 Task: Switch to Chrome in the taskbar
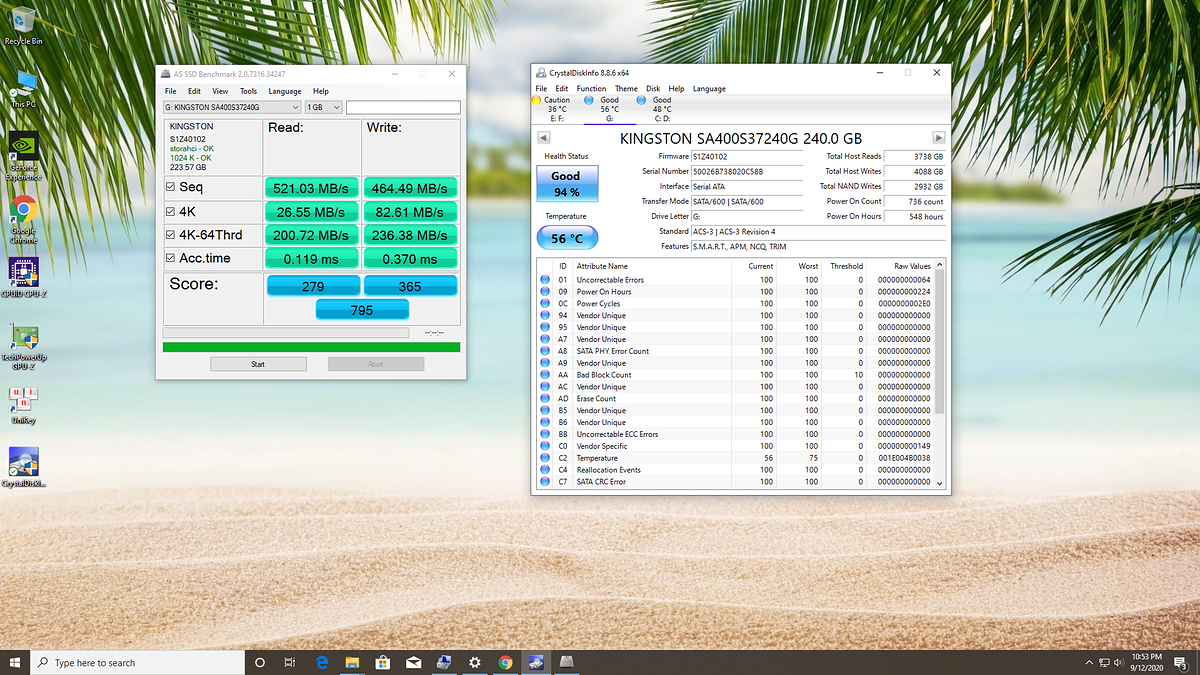[505, 662]
